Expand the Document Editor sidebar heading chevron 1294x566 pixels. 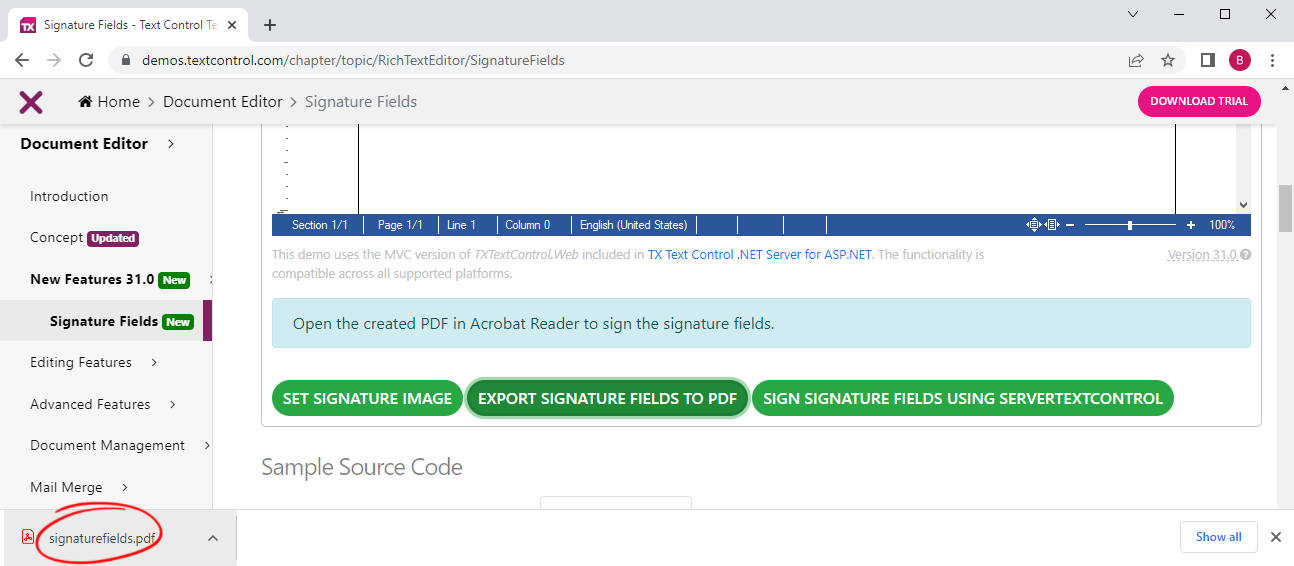pyautogui.click(x=171, y=144)
